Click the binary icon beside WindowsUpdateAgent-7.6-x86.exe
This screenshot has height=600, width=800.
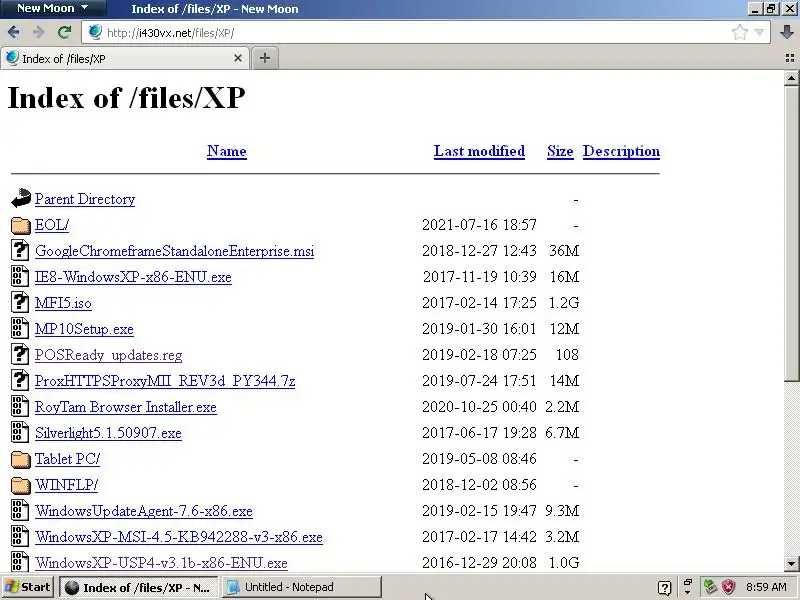tap(20, 511)
